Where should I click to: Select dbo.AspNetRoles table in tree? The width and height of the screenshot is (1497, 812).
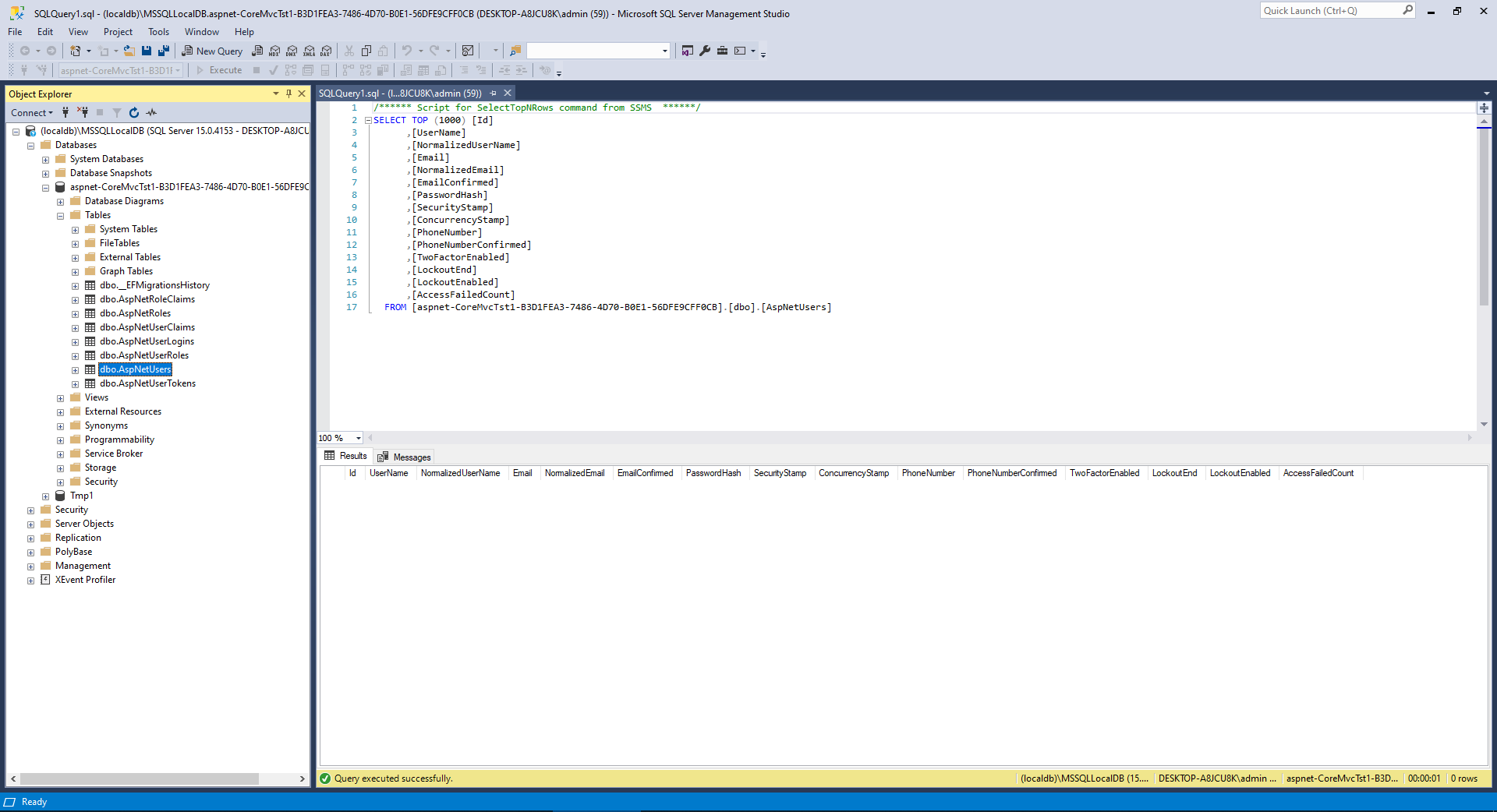(135, 313)
